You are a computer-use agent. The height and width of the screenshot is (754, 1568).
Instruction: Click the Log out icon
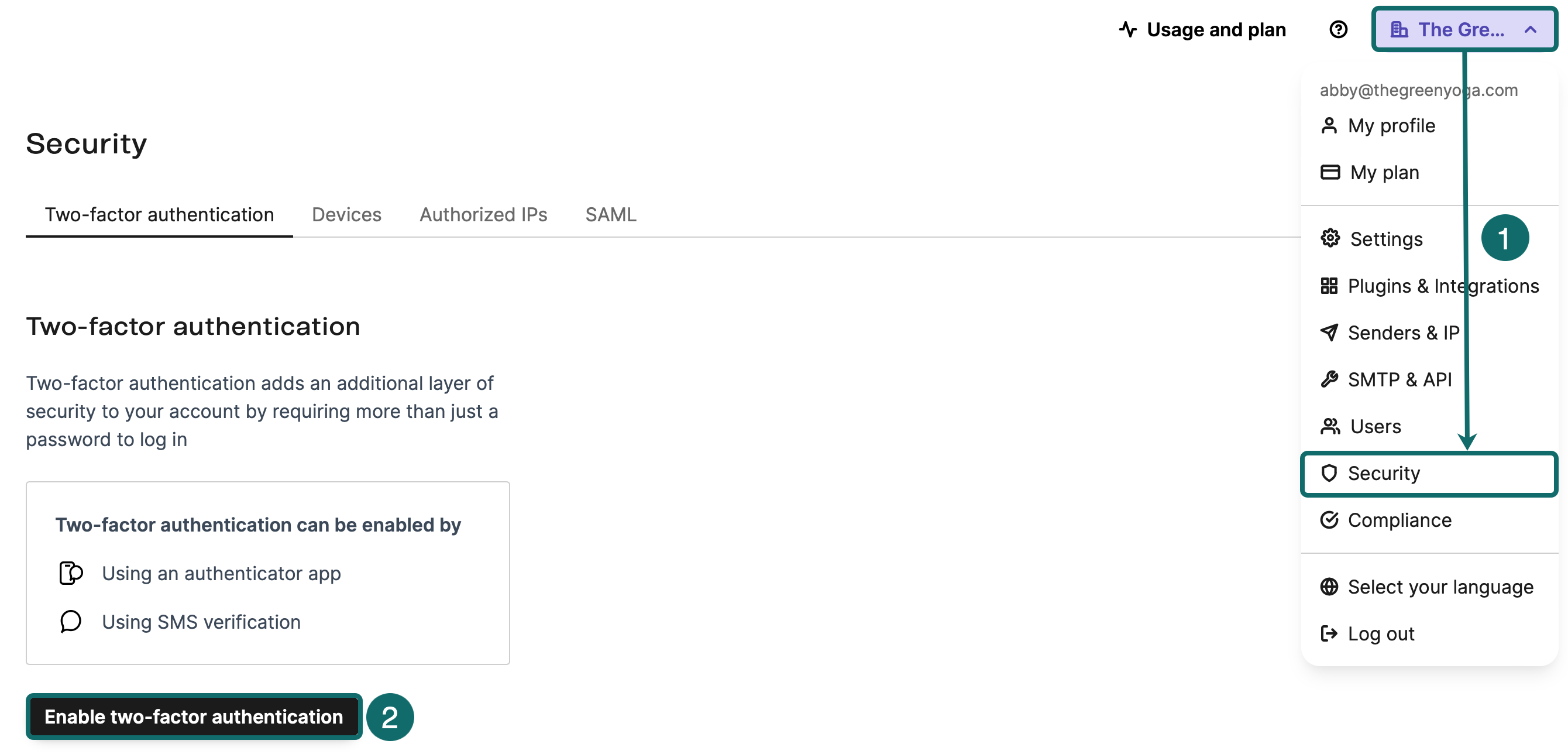coord(1330,633)
